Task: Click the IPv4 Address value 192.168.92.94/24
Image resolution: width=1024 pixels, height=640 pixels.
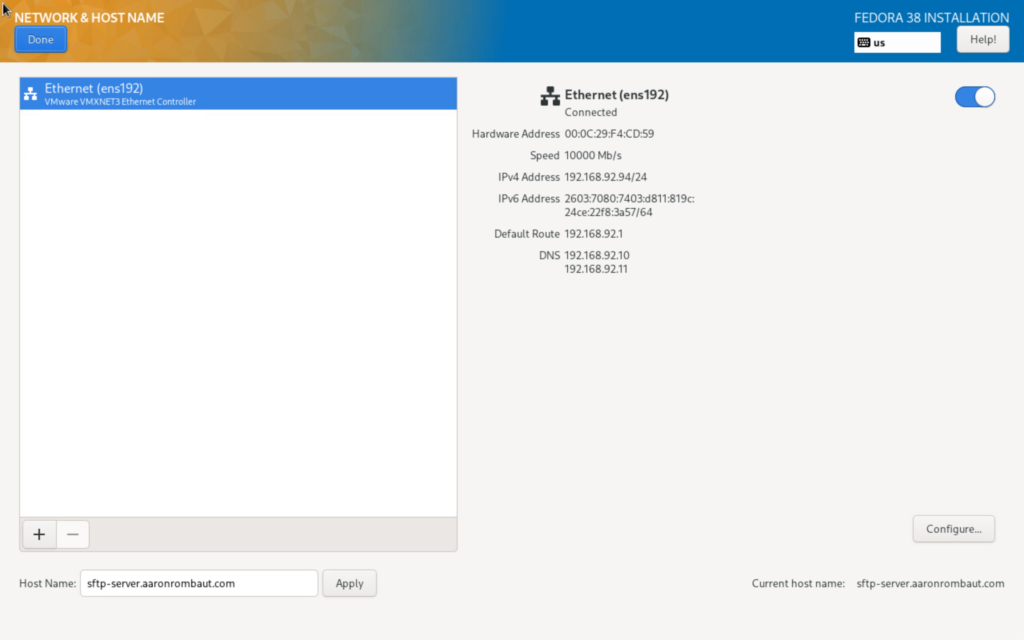Action: tap(606, 177)
